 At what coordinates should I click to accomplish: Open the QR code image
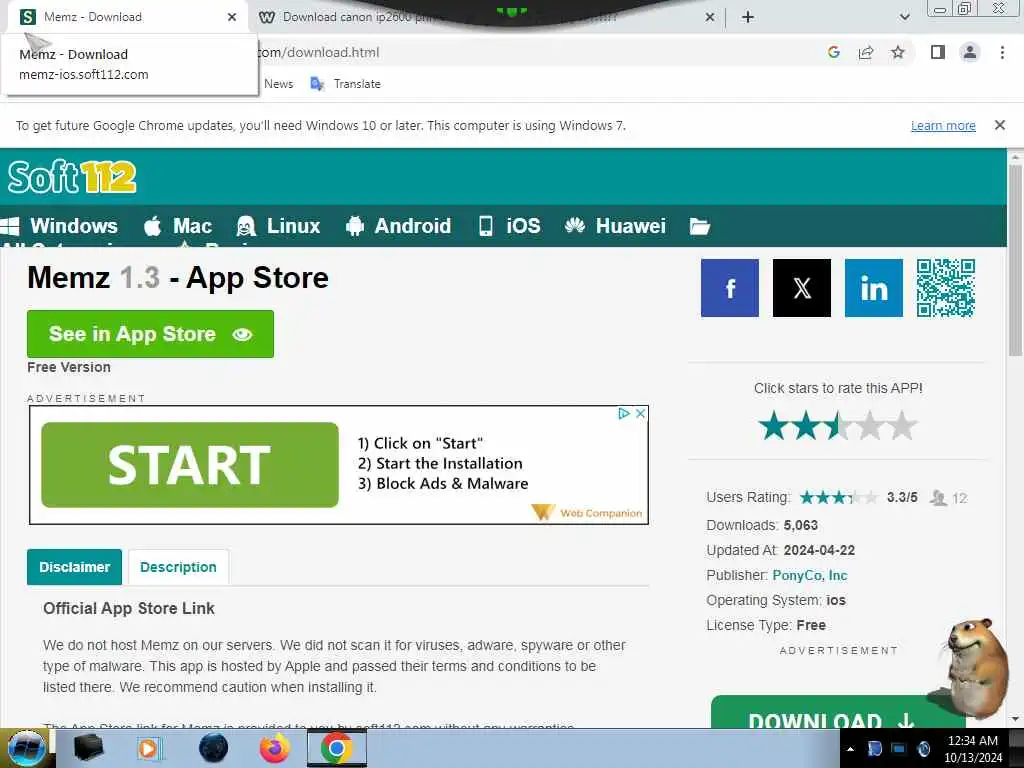coord(945,288)
